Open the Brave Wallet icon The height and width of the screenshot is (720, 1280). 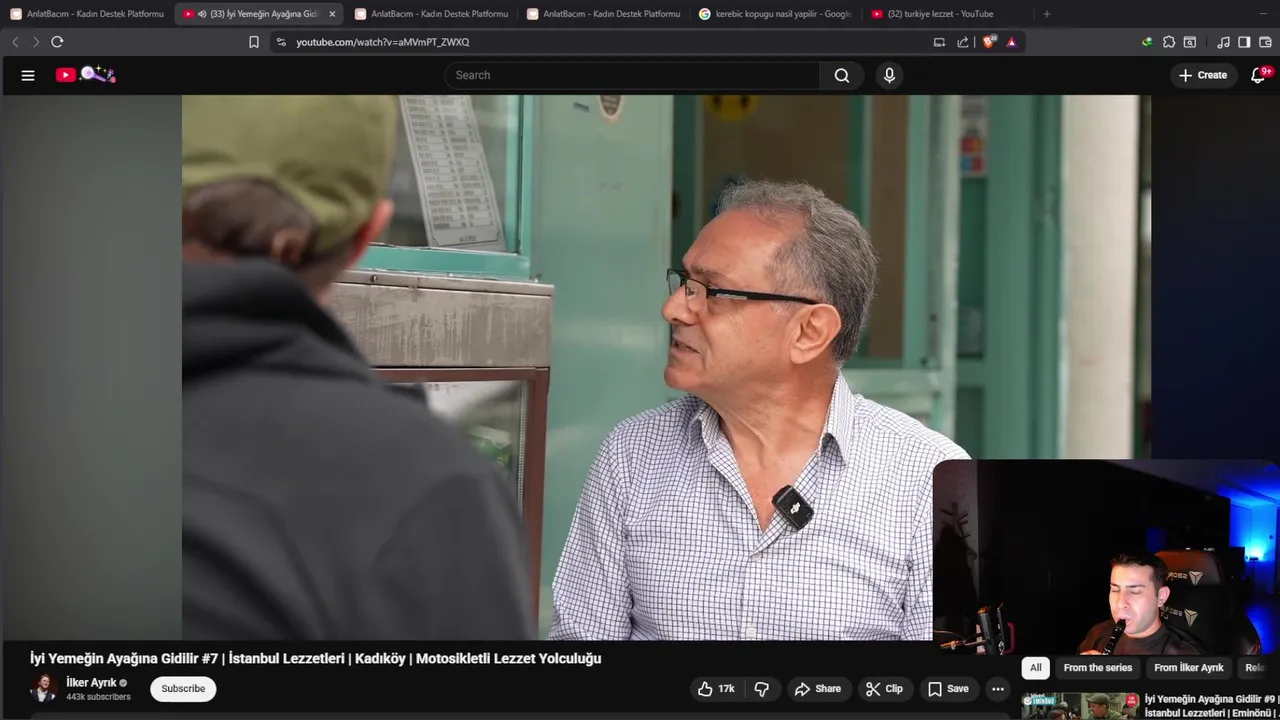(x=1265, y=42)
